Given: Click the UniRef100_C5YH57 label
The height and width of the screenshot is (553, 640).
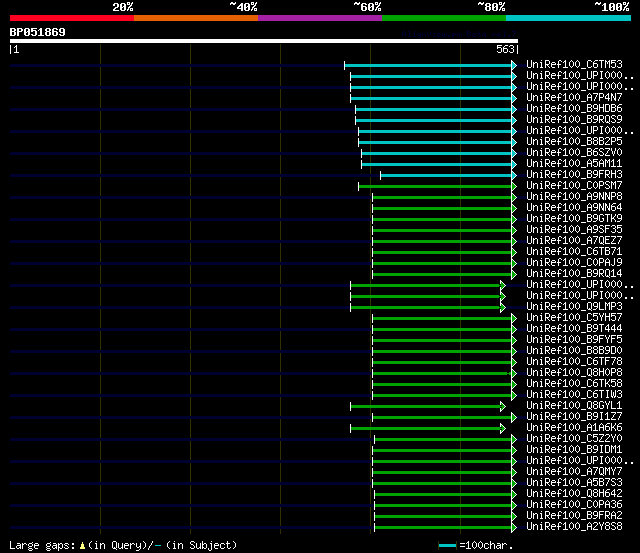Looking at the screenshot, I should [x=574, y=318].
